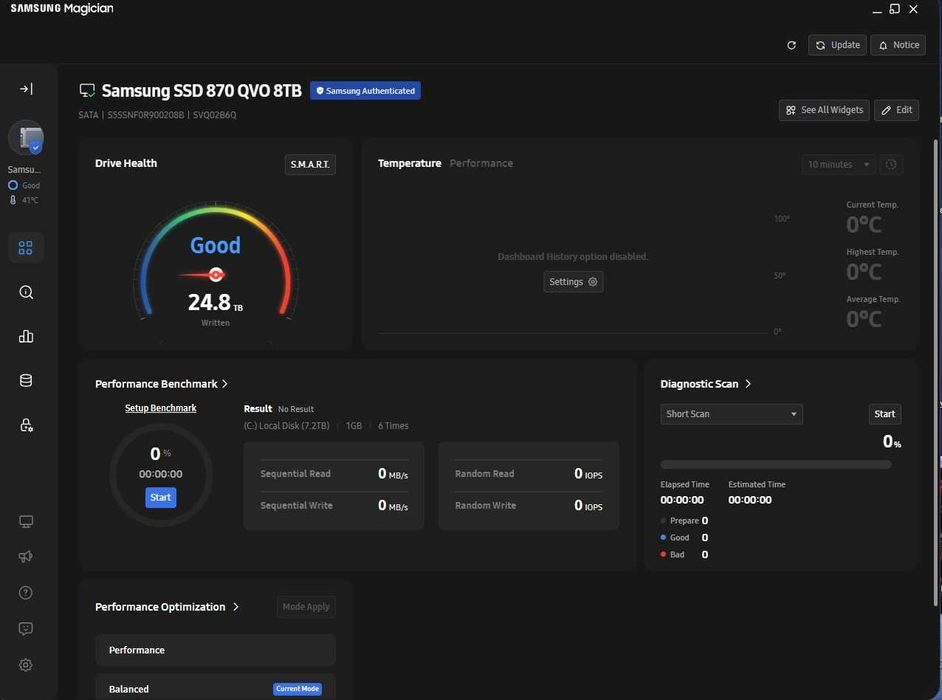The width and height of the screenshot is (942, 700).
Task: Click the Setup Benchmark link
Action: (x=160, y=408)
